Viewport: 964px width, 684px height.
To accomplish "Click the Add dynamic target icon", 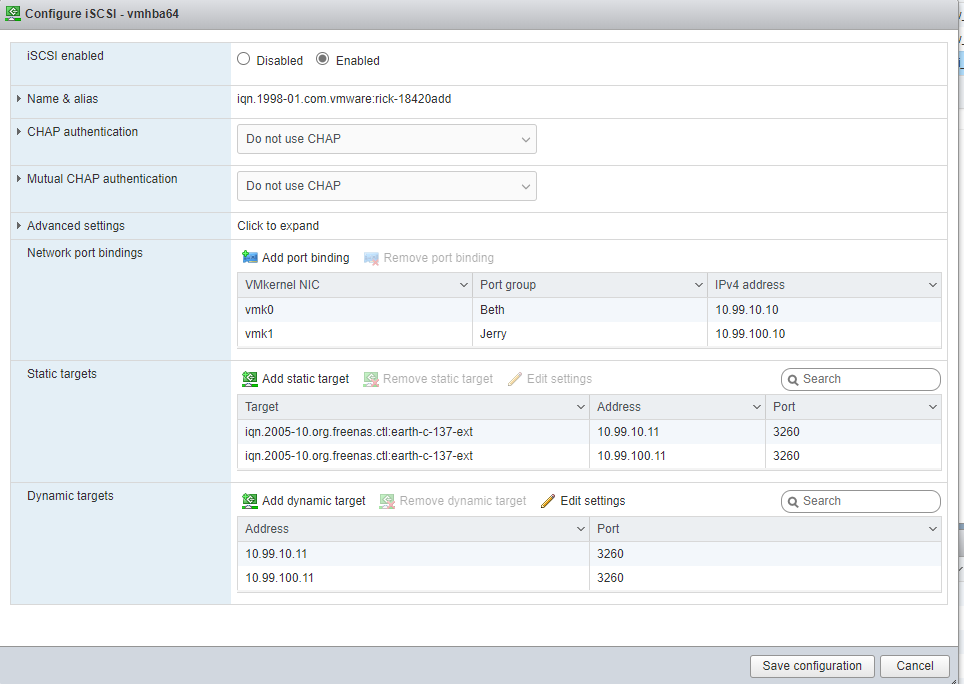I will click(250, 501).
